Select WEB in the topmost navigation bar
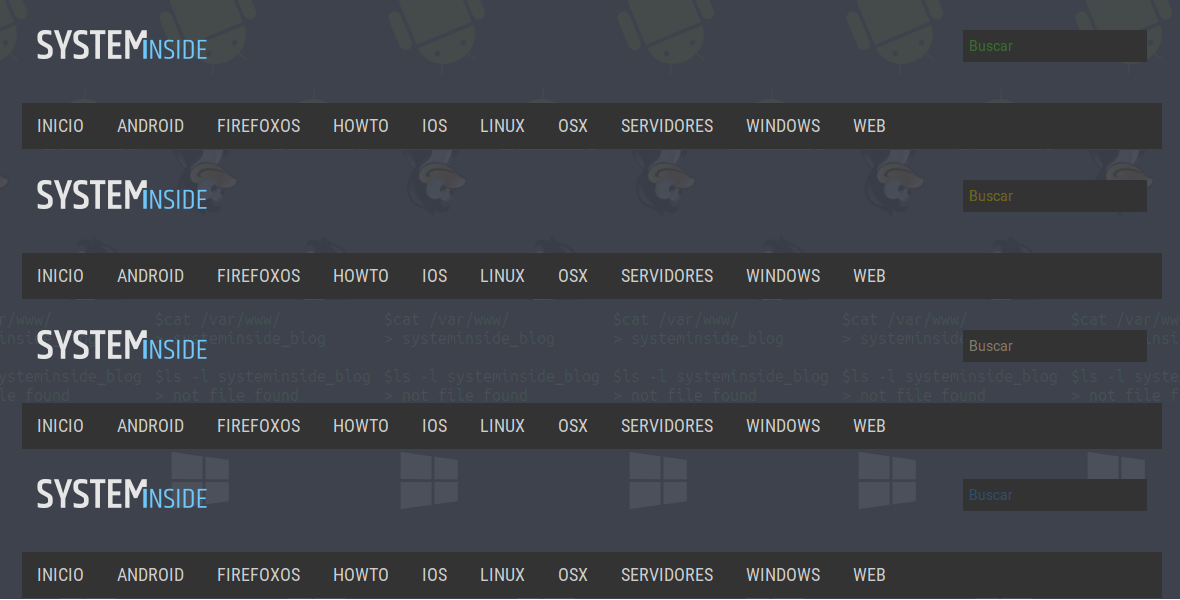Screen dimensions: 1180x600 point(869,126)
